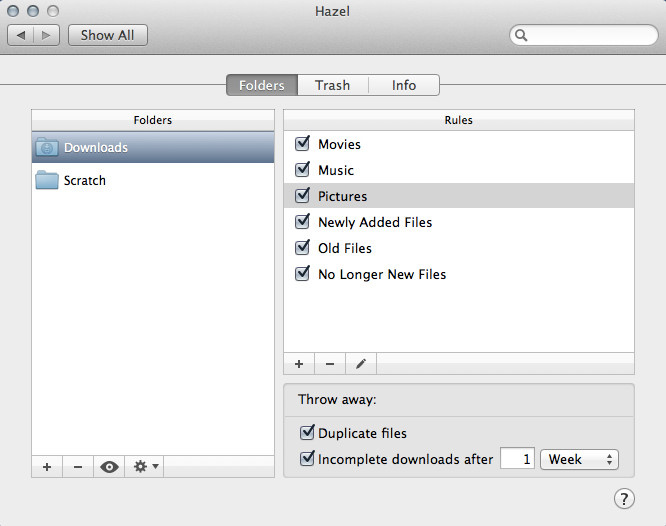Toggle the Pictures rule checkbox
The height and width of the screenshot is (526, 666).
click(302, 195)
